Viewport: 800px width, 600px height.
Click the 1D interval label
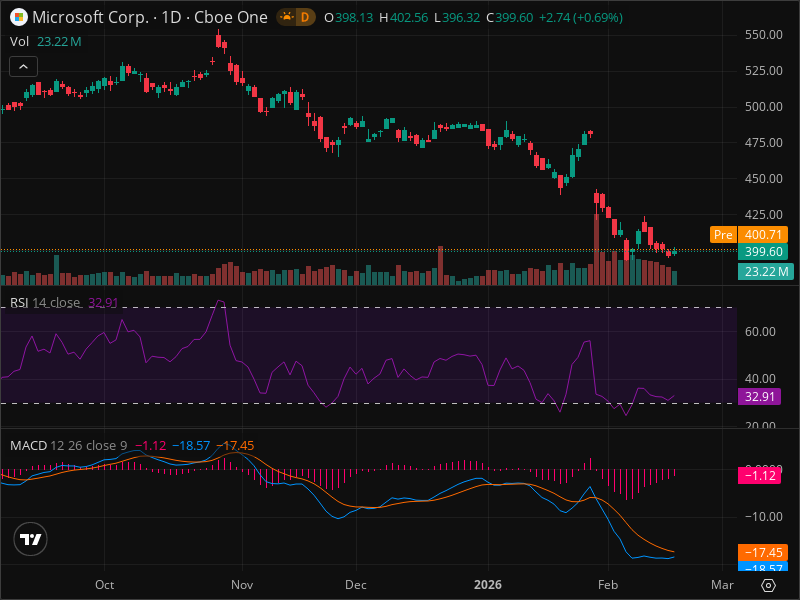171,17
